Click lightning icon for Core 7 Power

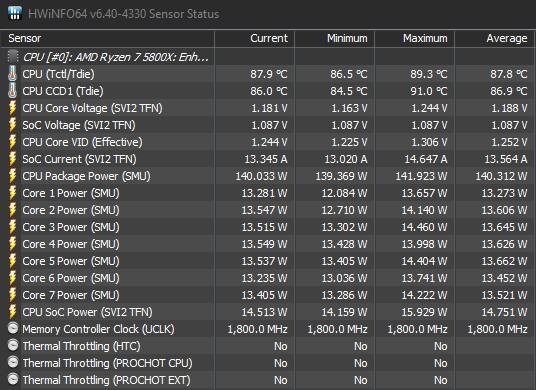tap(13, 295)
